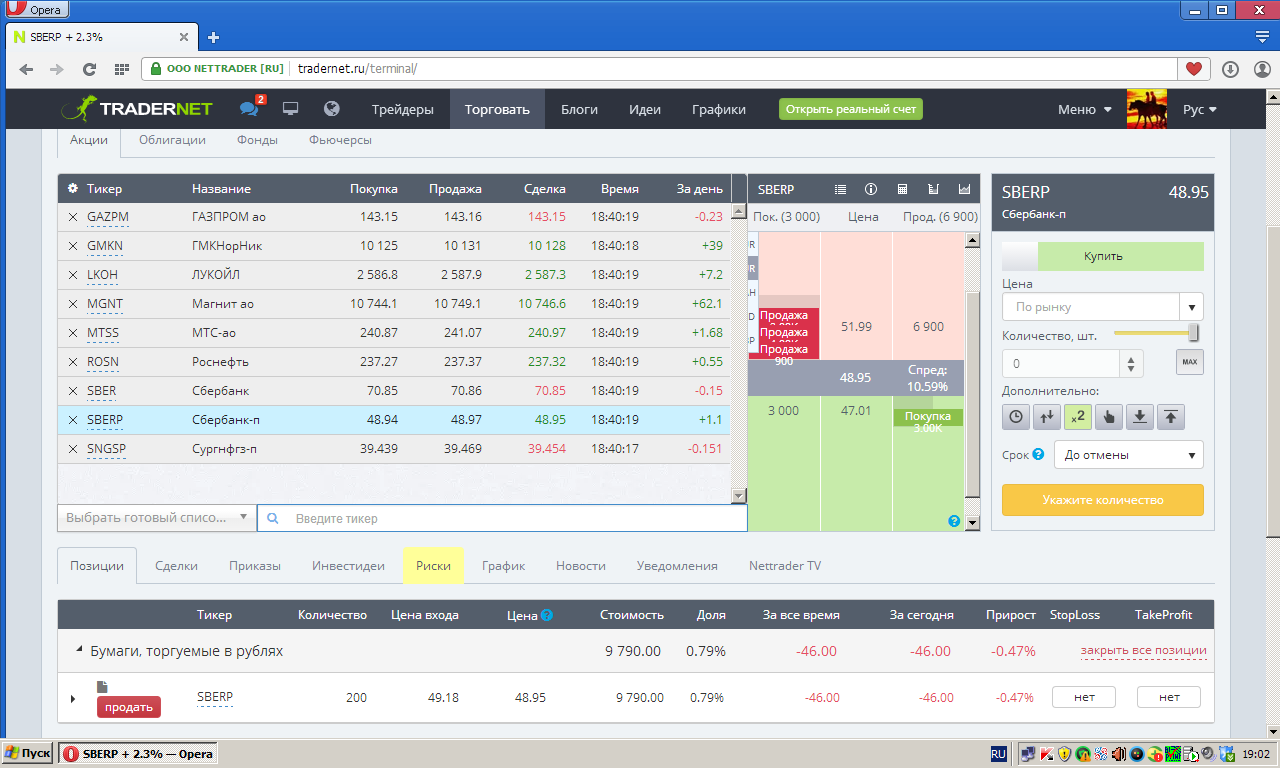This screenshot has width=1280, height=768.
Task: Open the Сделки tab
Action: coord(176,565)
